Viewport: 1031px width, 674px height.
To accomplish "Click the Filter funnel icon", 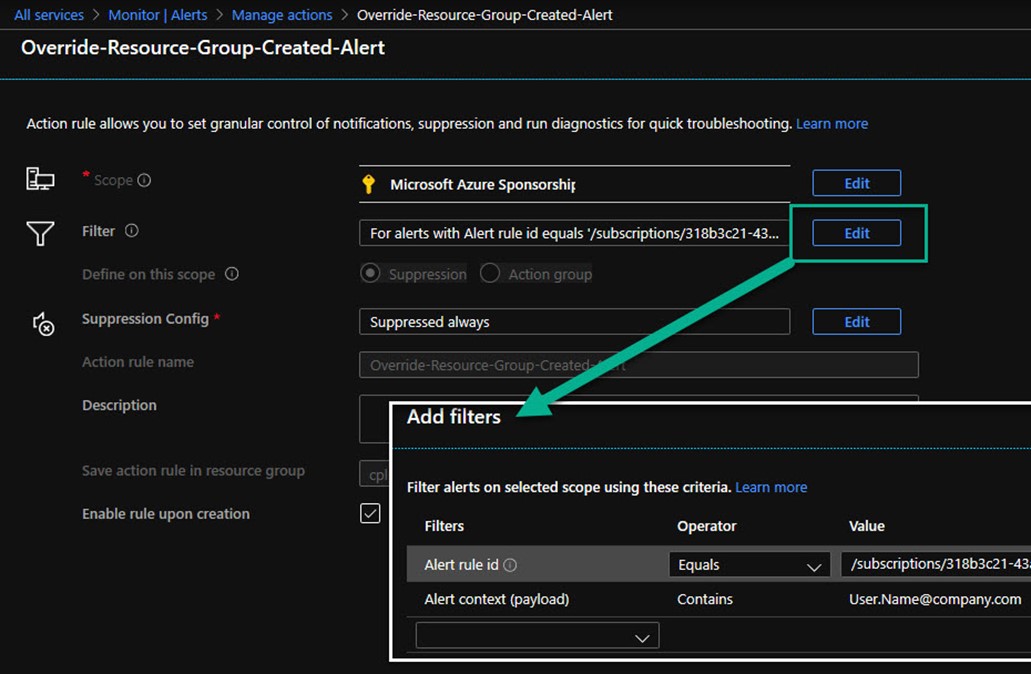I will [40, 233].
